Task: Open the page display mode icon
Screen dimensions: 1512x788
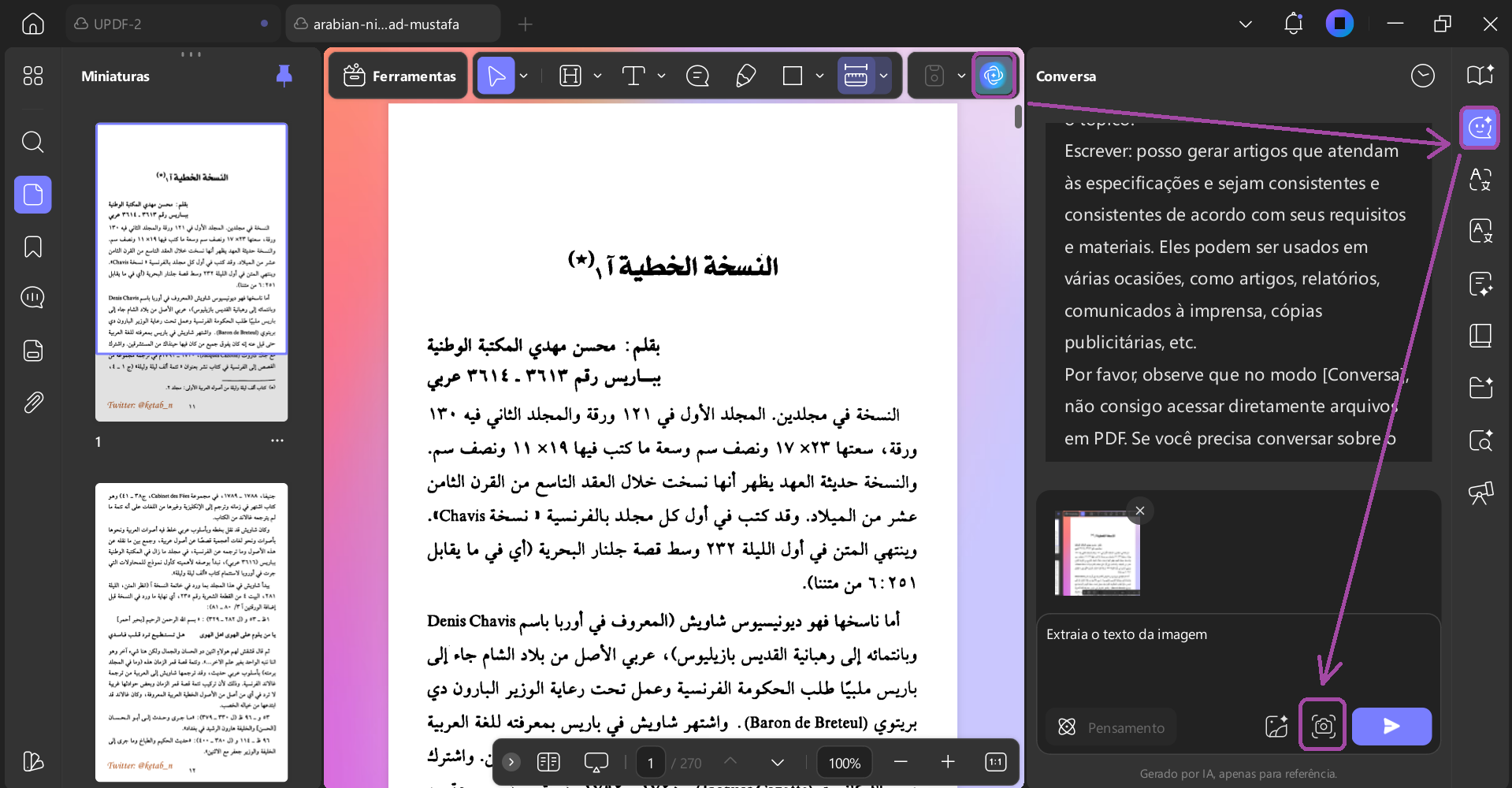Action: pyautogui.click(x=548, y=762)
